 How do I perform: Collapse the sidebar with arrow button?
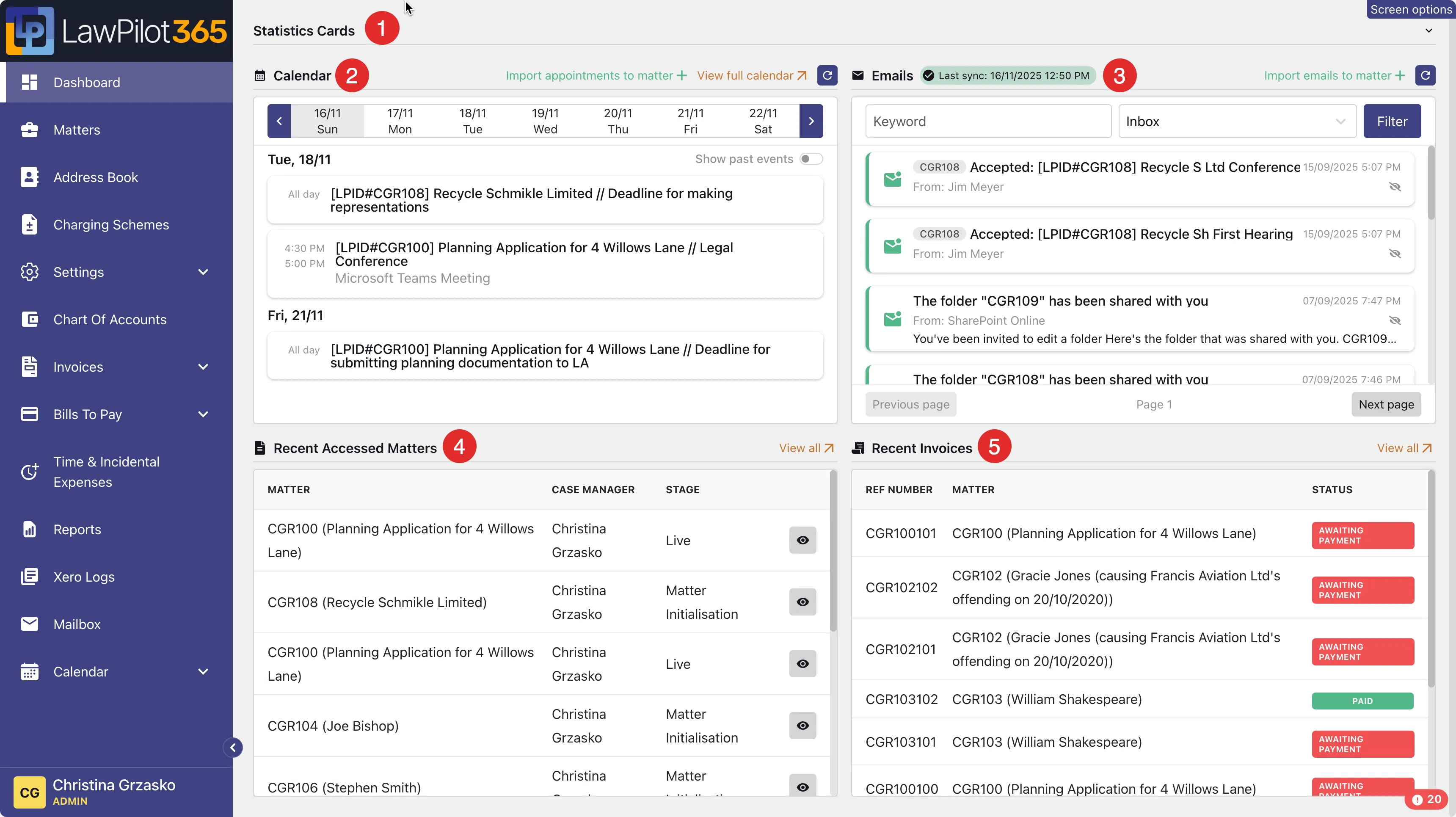tap(233, 748)
